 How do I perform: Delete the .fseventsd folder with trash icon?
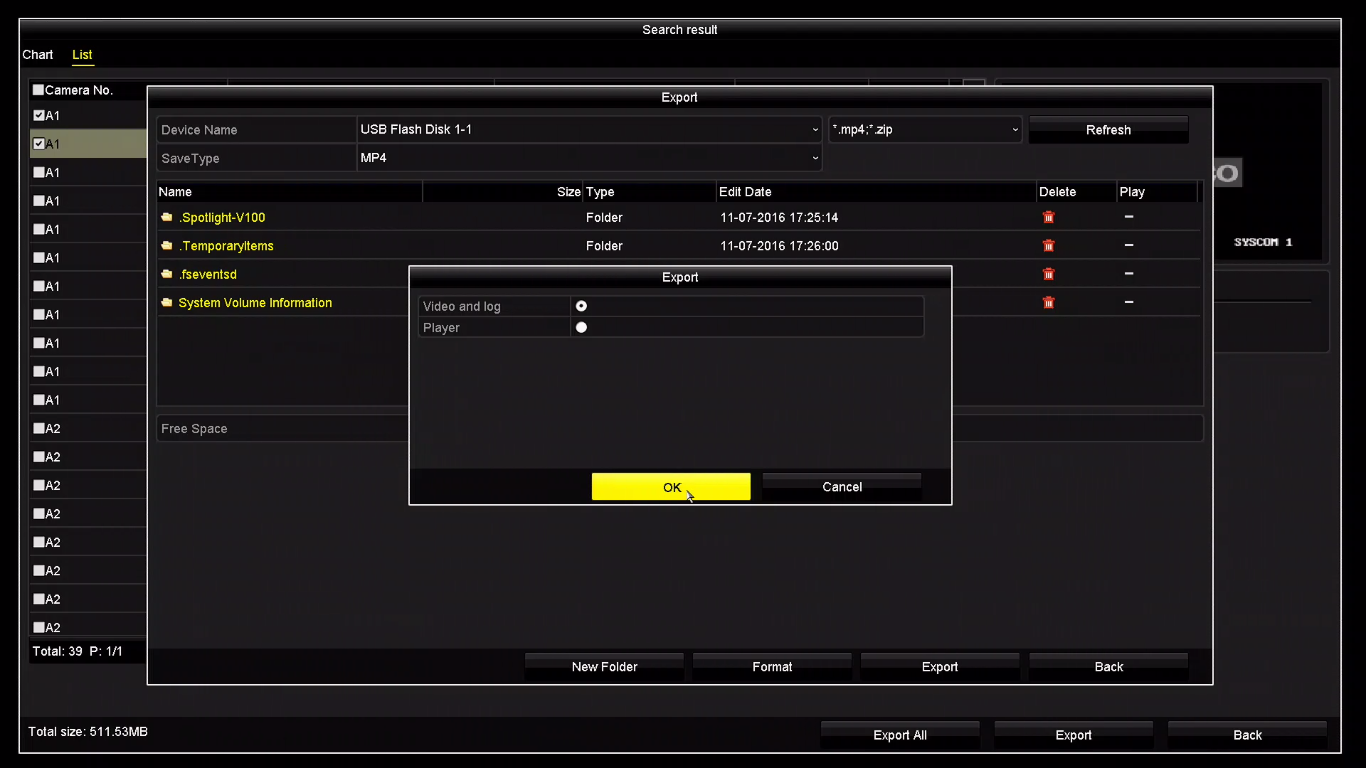(x=1048, y=274)
